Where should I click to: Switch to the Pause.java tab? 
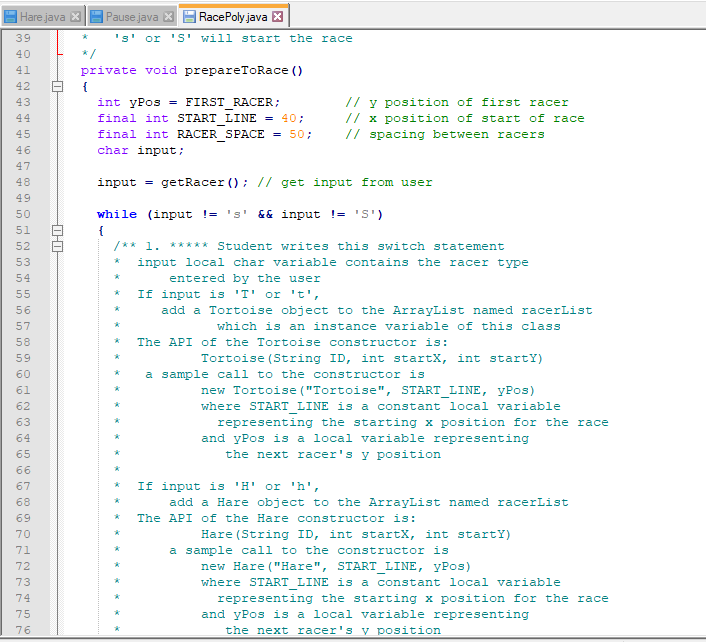tap(132, 17)
